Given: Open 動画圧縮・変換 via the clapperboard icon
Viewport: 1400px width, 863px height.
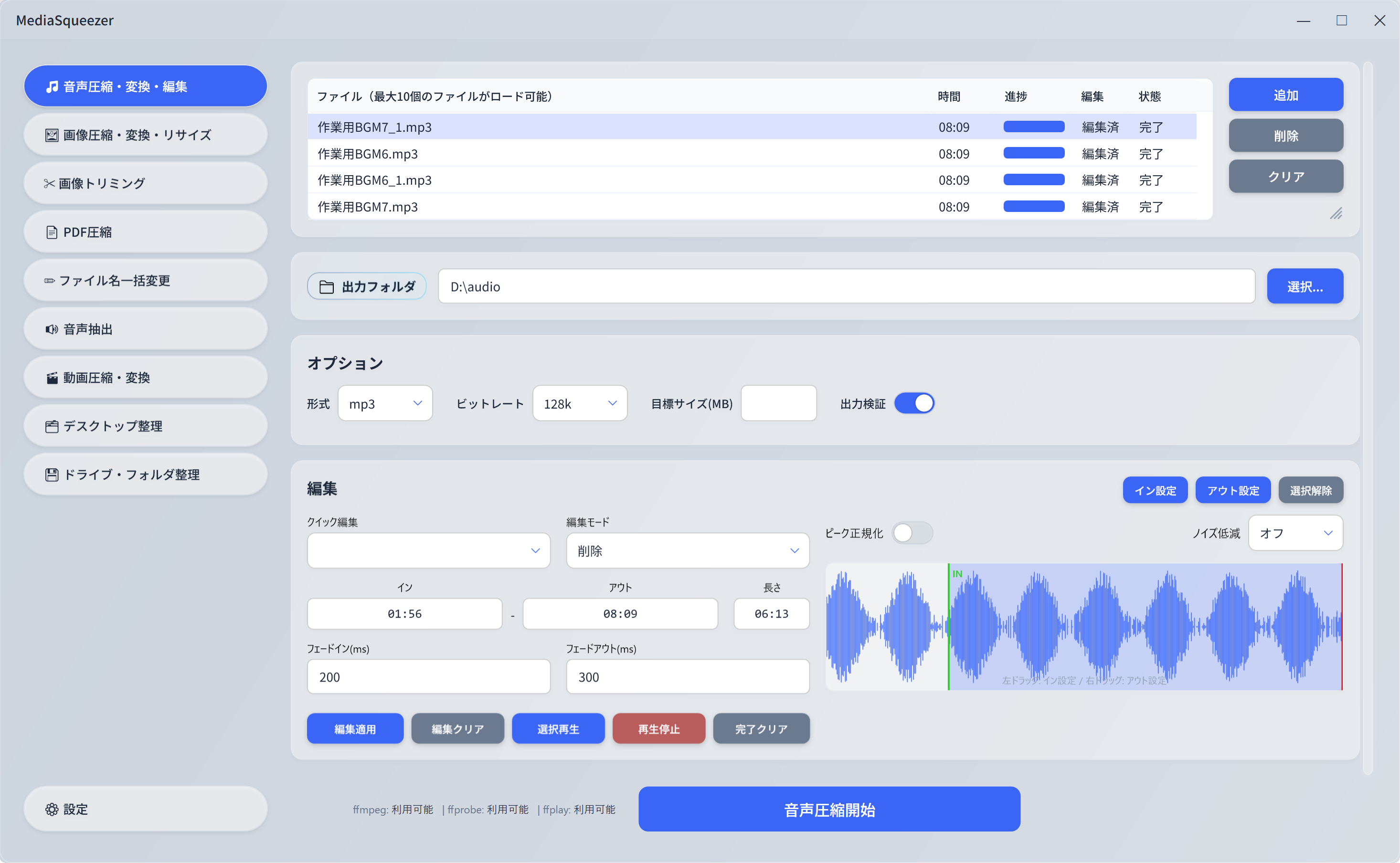Looking at the screenshot, I should coord(52,377).
